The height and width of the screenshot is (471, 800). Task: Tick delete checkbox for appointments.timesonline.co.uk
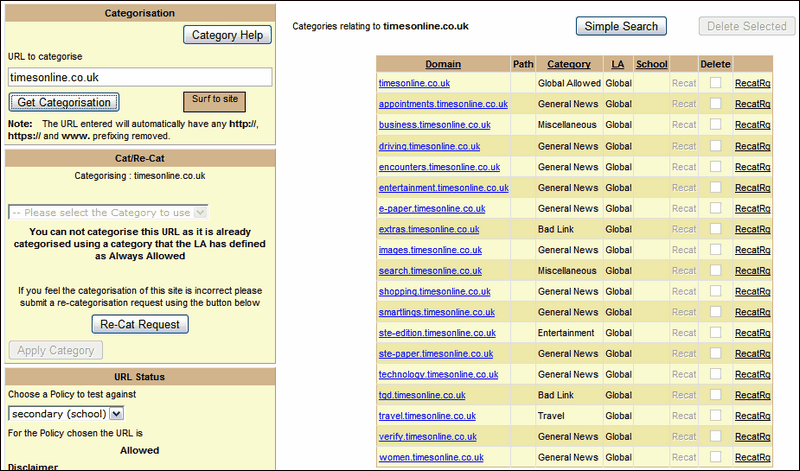coord(715,104)
